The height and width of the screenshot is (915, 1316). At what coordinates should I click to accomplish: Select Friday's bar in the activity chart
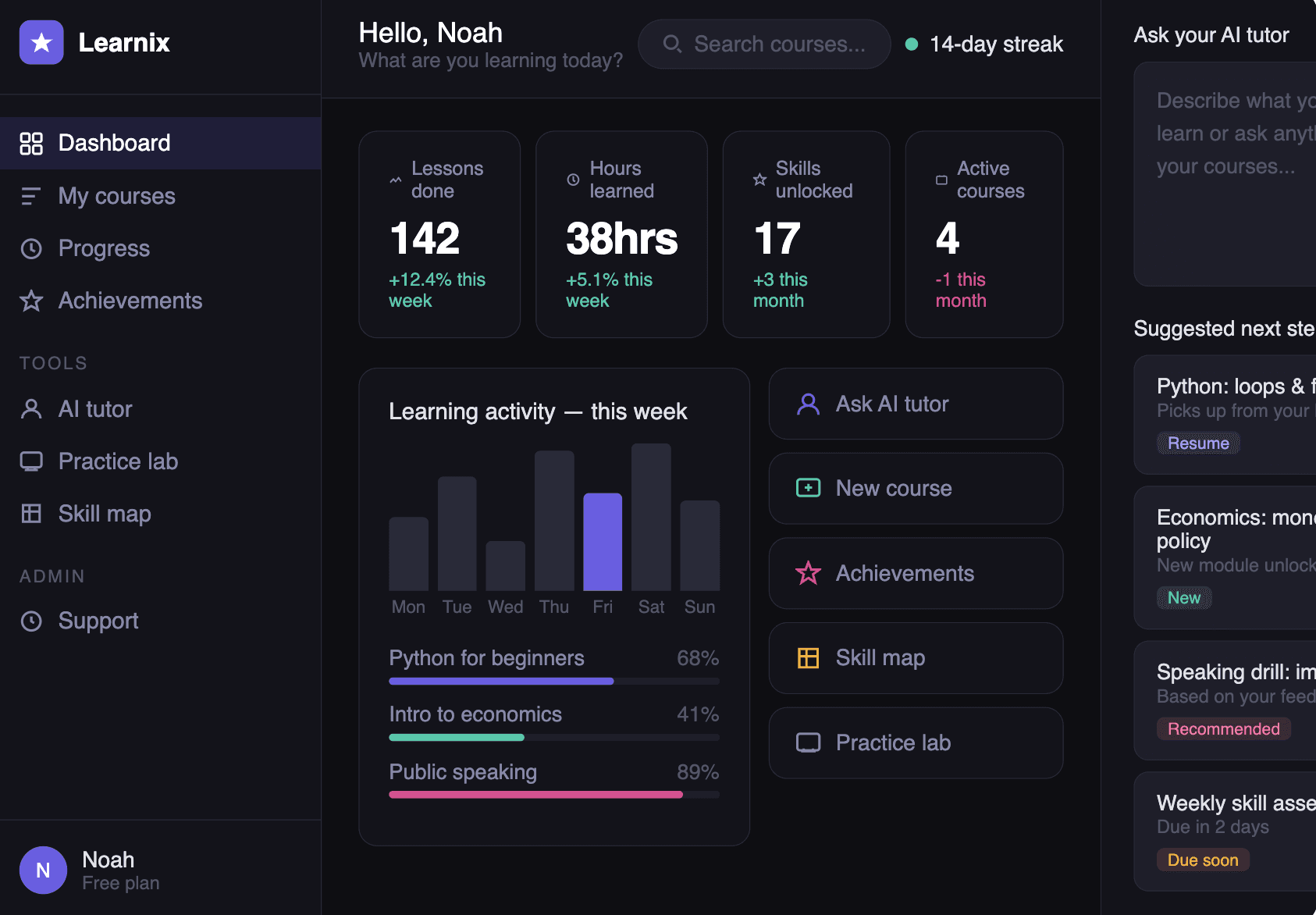pyautogui.click(x=603, y=543)
